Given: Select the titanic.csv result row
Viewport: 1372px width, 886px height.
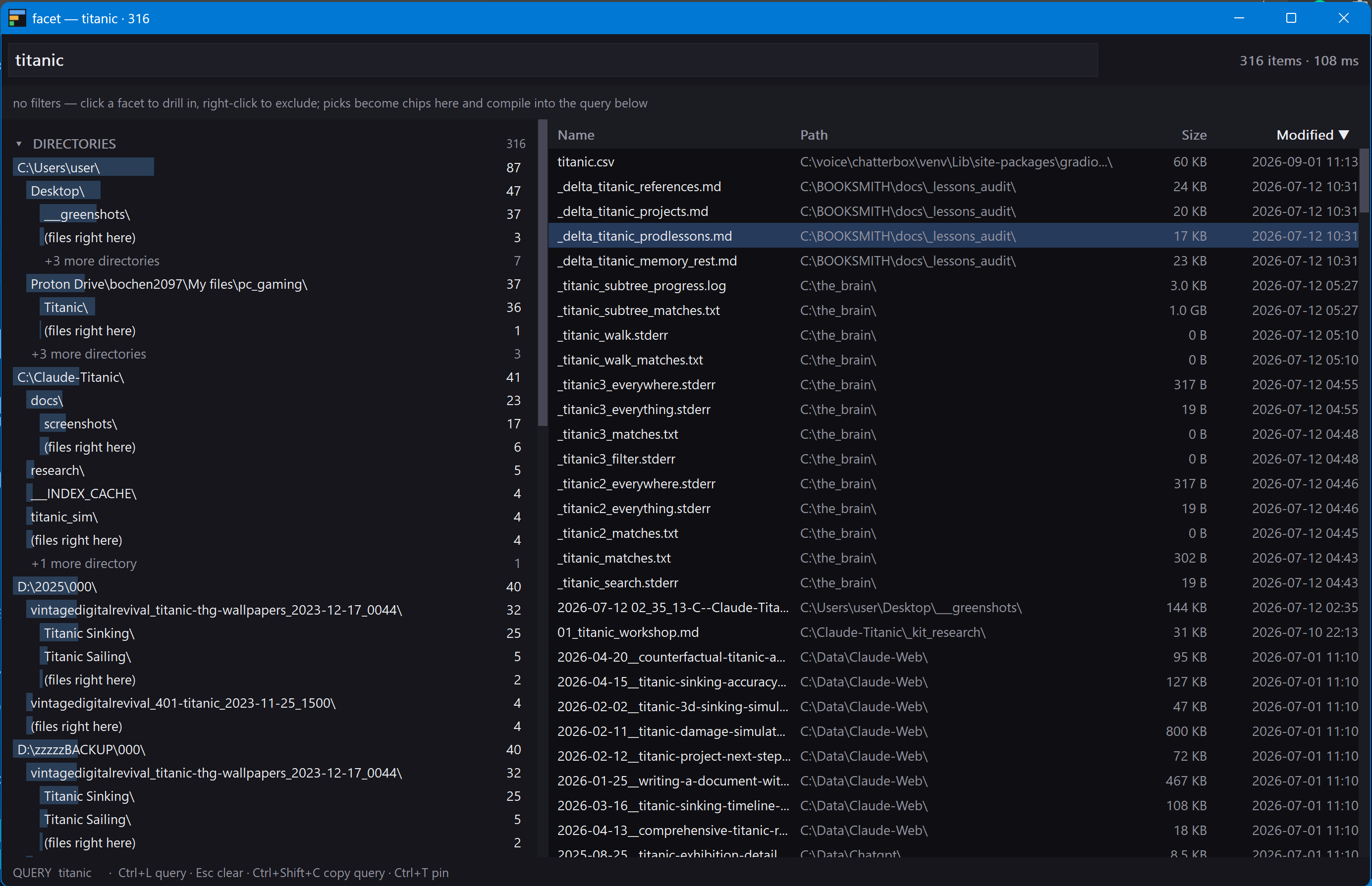Looking at the screenshot, I should click(954, 161).
